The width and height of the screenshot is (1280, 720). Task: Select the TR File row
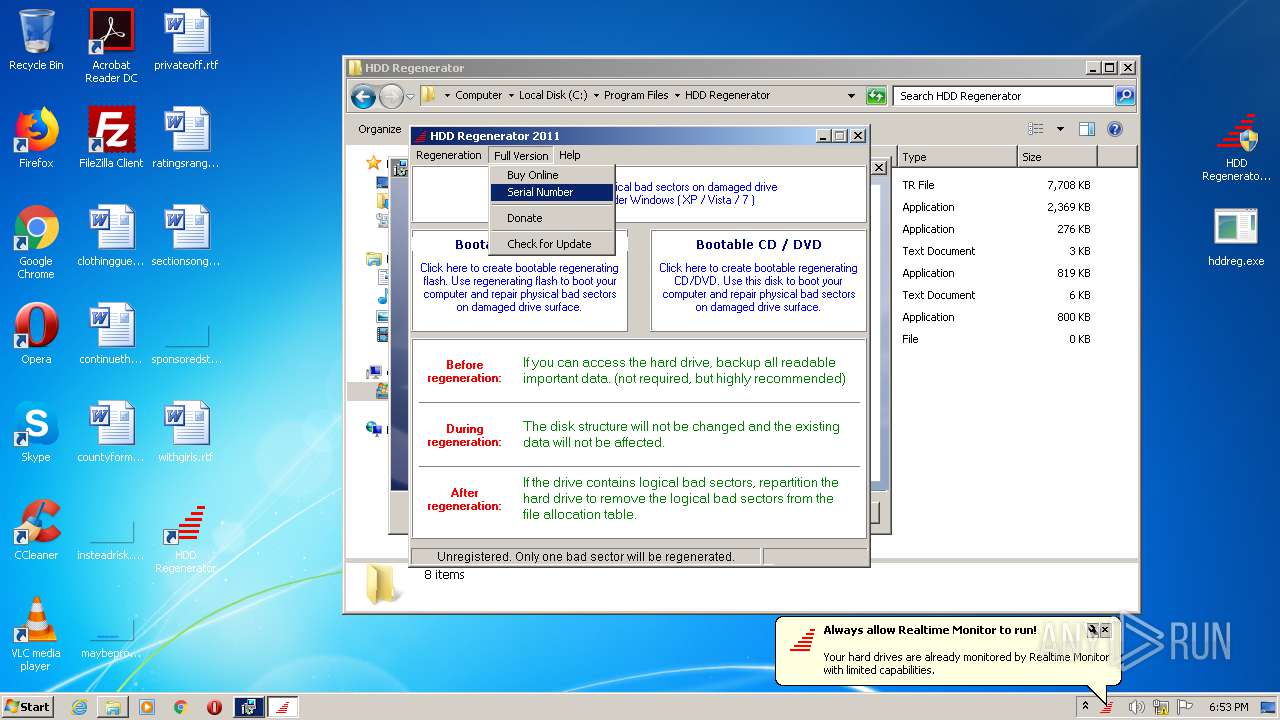(996, 185)
